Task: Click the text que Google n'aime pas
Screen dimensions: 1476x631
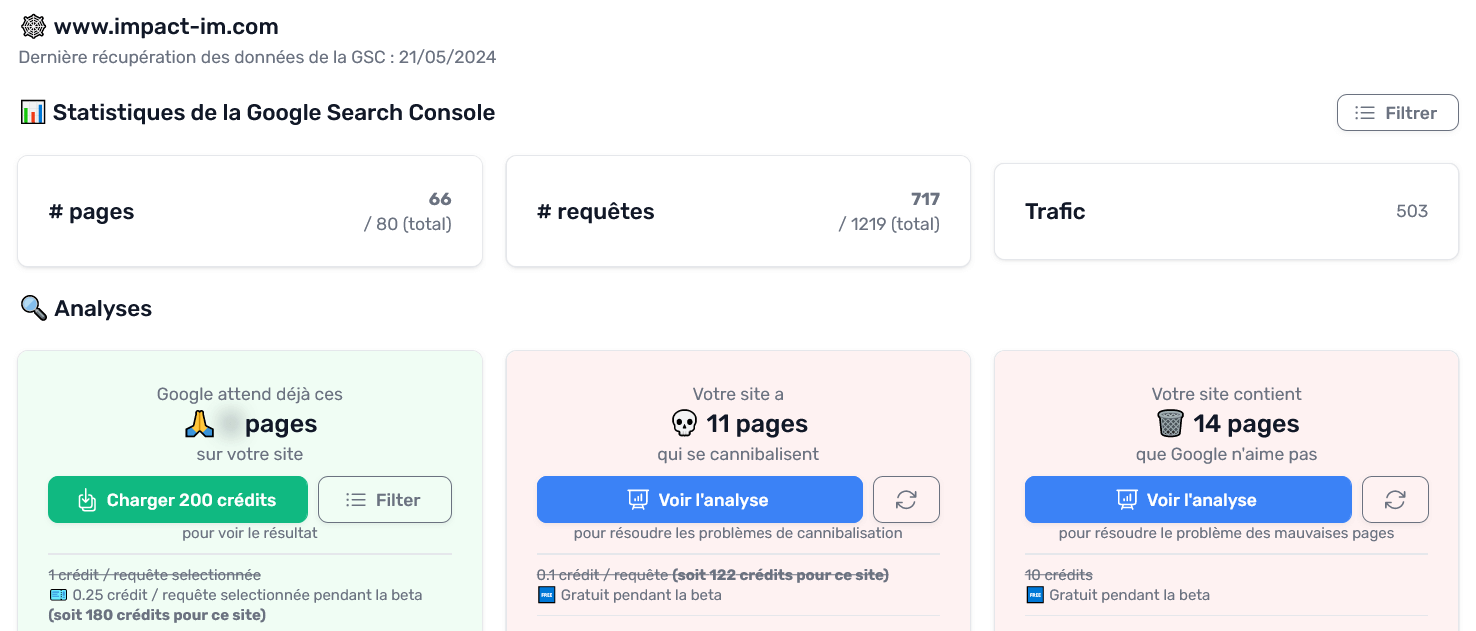Action: click(x=1226, y=454)
